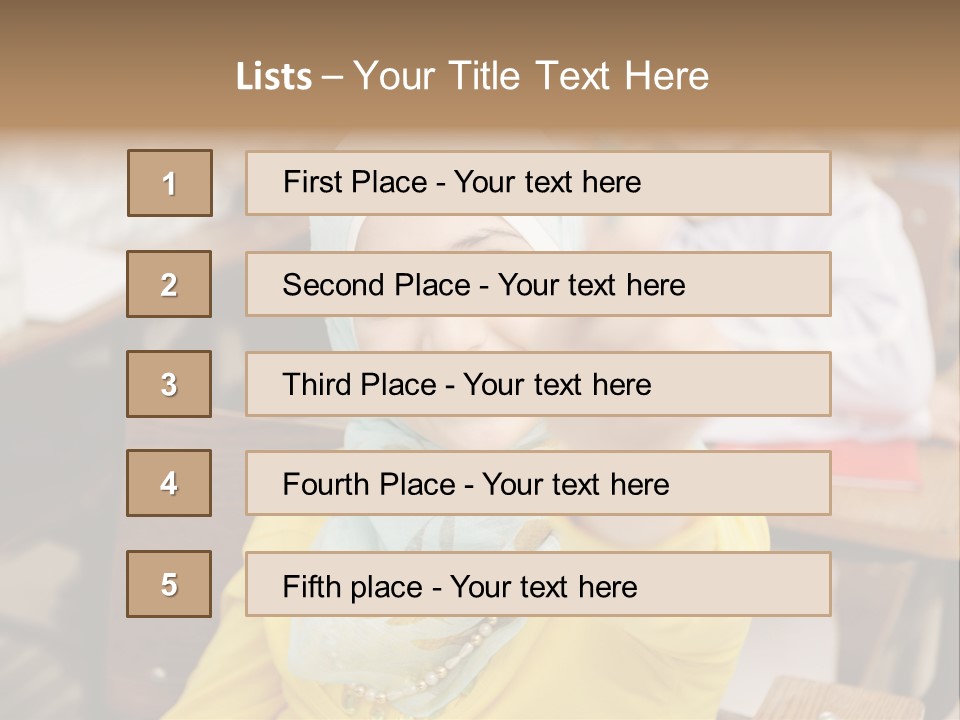
Task: Select the number 4 square
Action: click(x=169, y=483)
